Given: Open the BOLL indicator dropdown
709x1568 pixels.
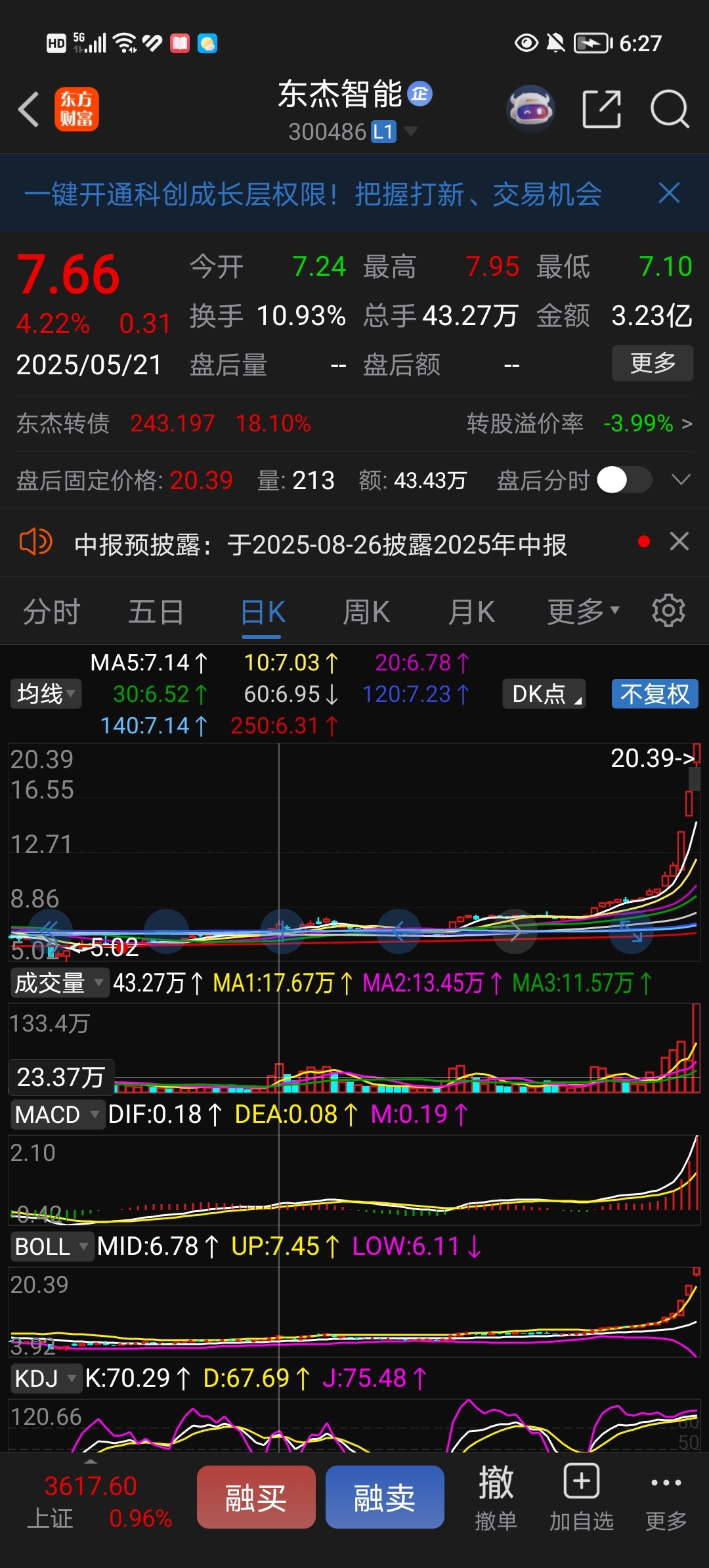Looking at the screenshot, I should (x=52, y=1246).
